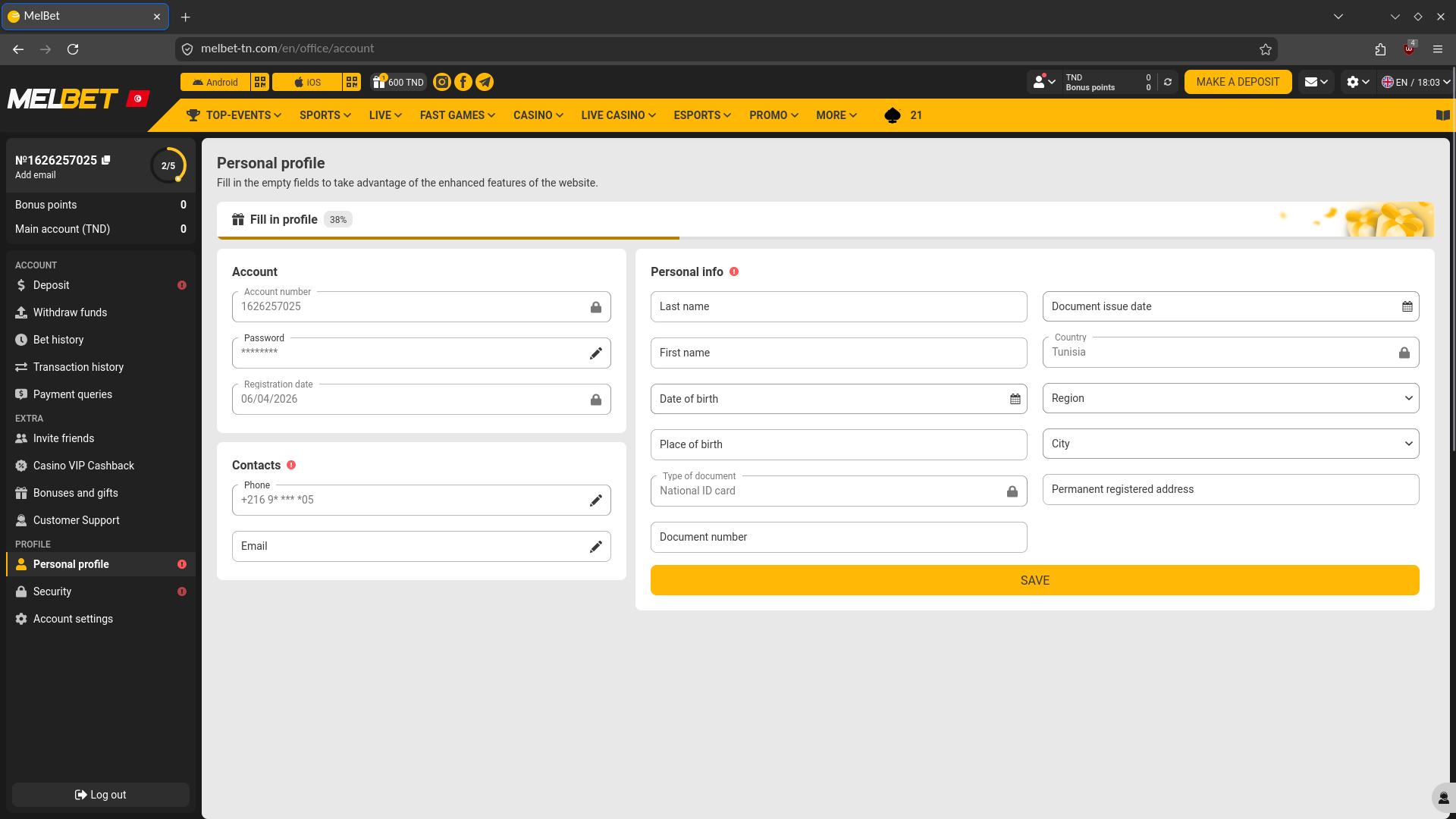Edit the password with pencil icon
The width and height of the screenshot is (1456, 819).
[x=596, y=353]
